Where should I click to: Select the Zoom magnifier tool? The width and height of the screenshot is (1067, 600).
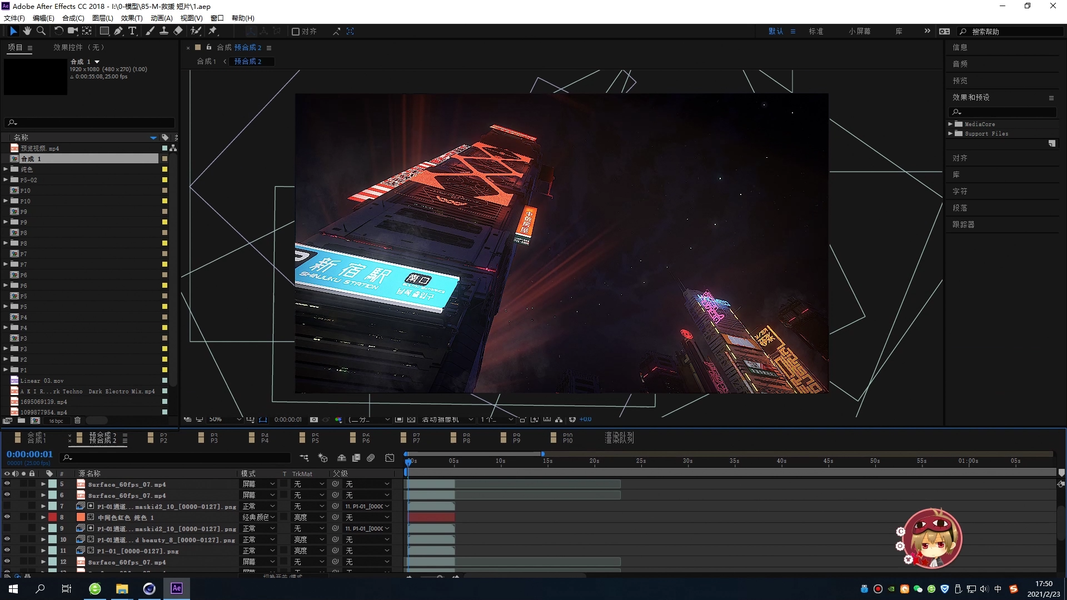tap(41, 31)
